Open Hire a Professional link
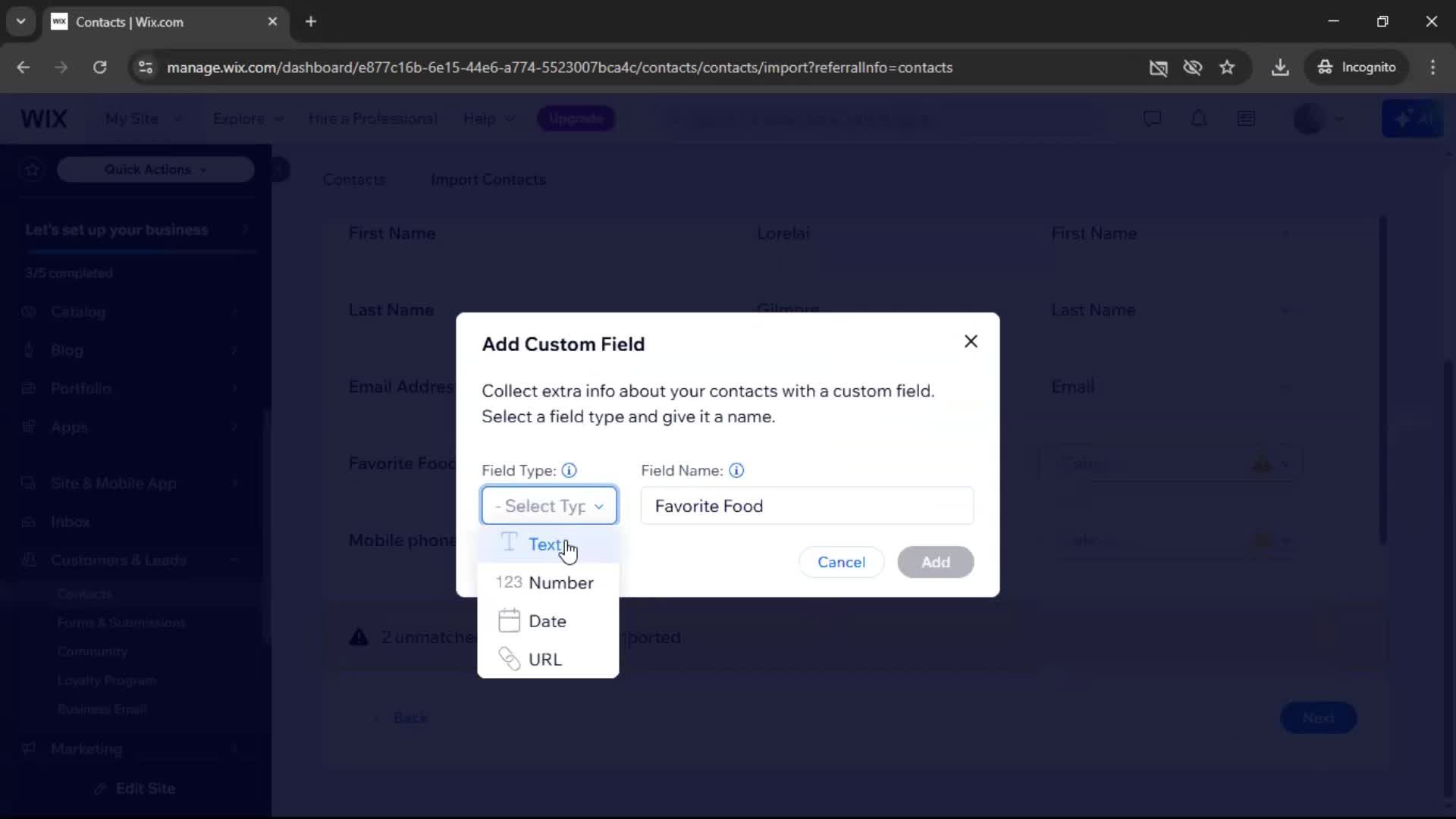1456x819 pixels. pyautogui.click(x=372, y=119)
